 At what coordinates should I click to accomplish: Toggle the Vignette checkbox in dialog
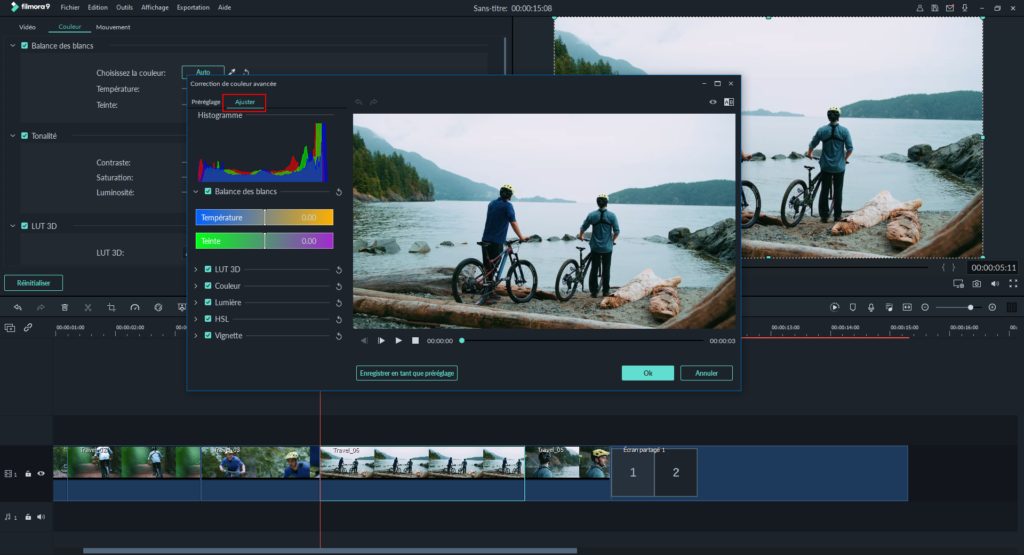[208, 336]
